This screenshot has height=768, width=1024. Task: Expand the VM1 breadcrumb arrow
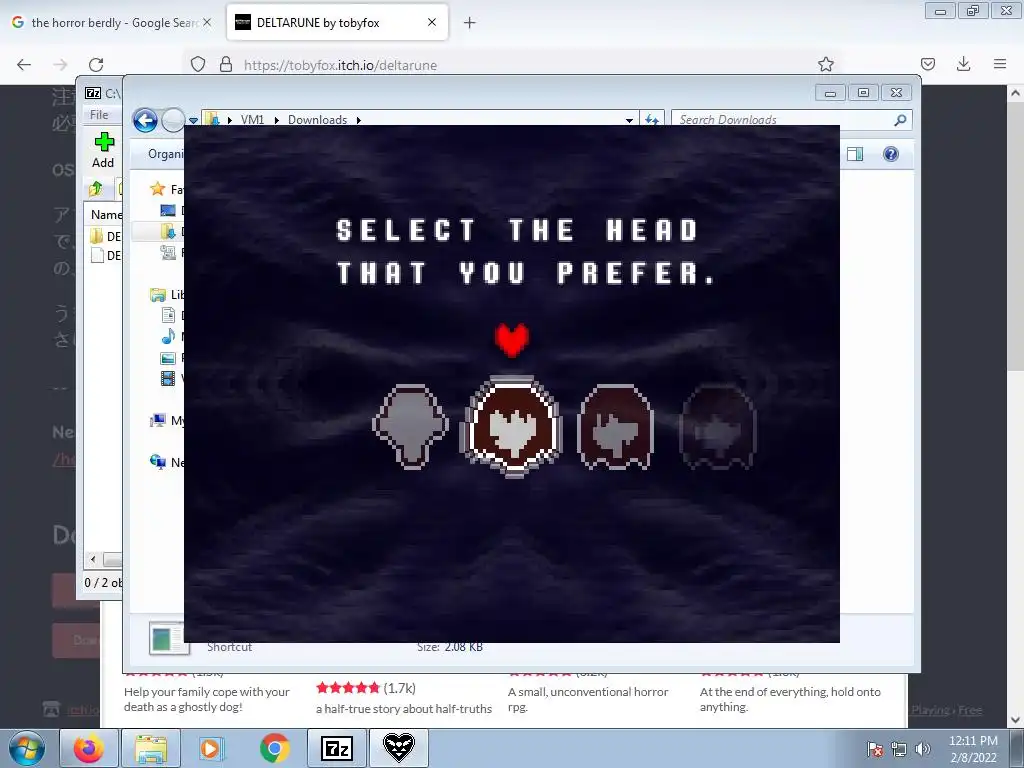coord(277,120)
